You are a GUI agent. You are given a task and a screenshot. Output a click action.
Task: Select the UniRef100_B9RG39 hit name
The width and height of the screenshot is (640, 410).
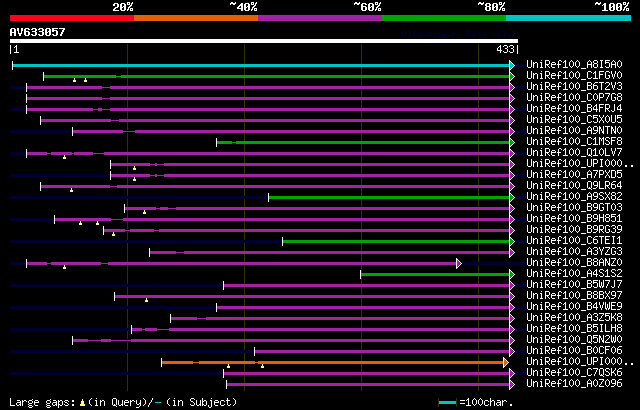point(574,230)
